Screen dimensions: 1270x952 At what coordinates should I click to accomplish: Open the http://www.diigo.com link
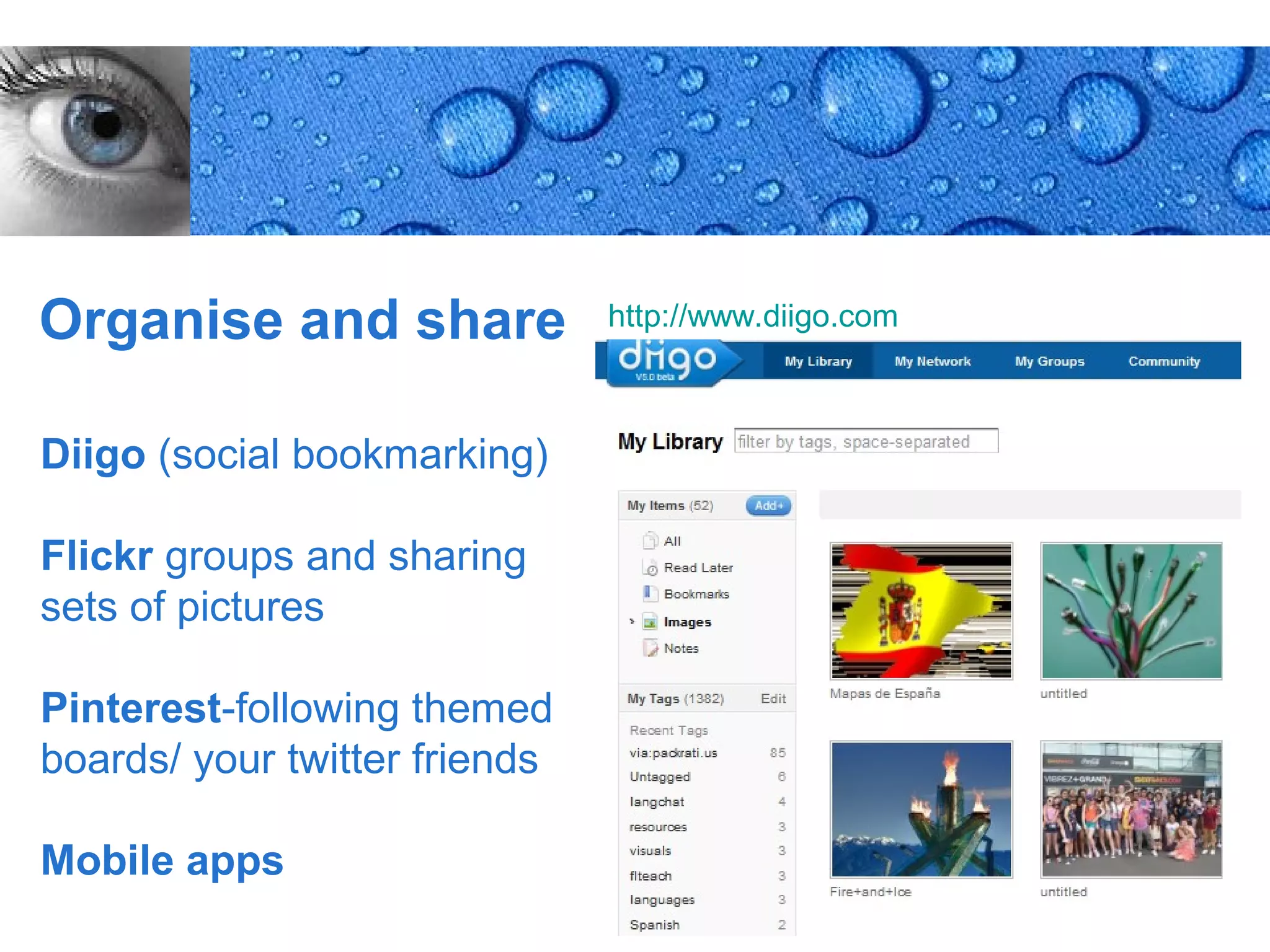(753, 316)
